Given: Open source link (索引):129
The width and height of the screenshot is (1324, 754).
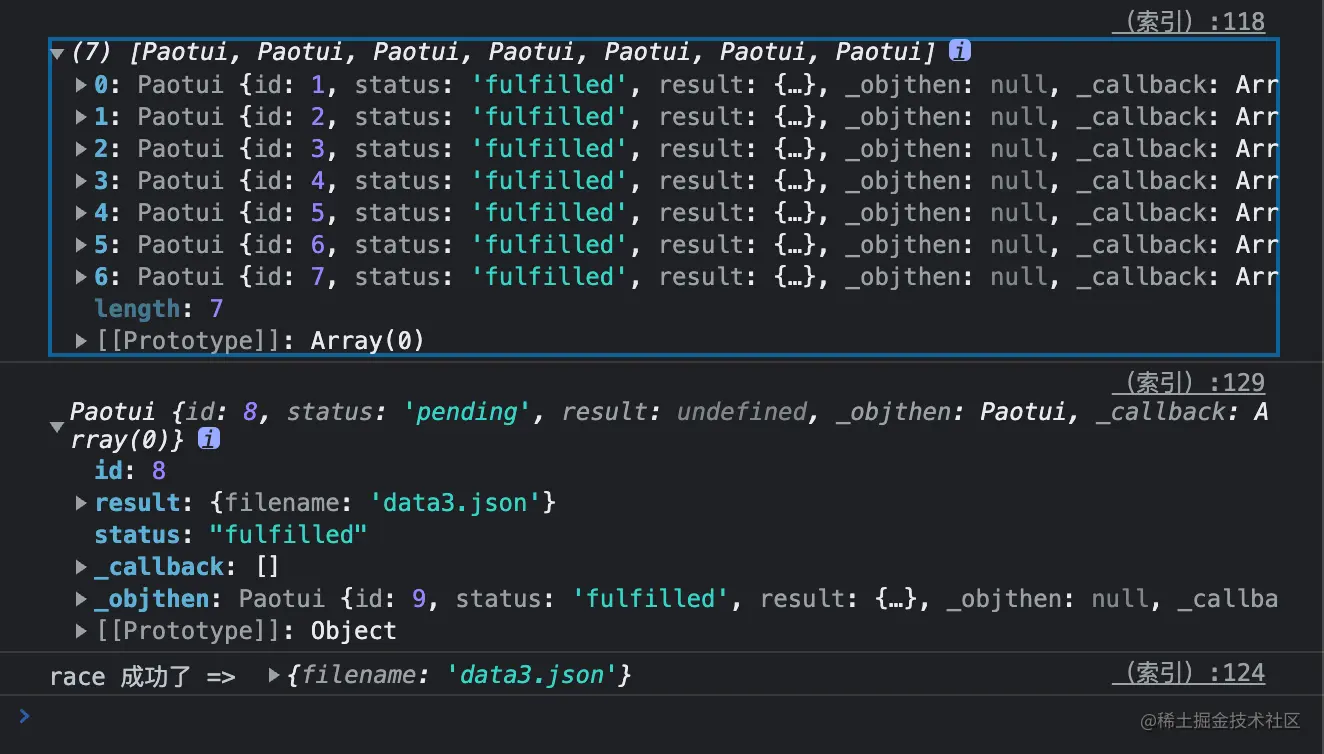Looking at the screenshot, I should point(1188,383).
